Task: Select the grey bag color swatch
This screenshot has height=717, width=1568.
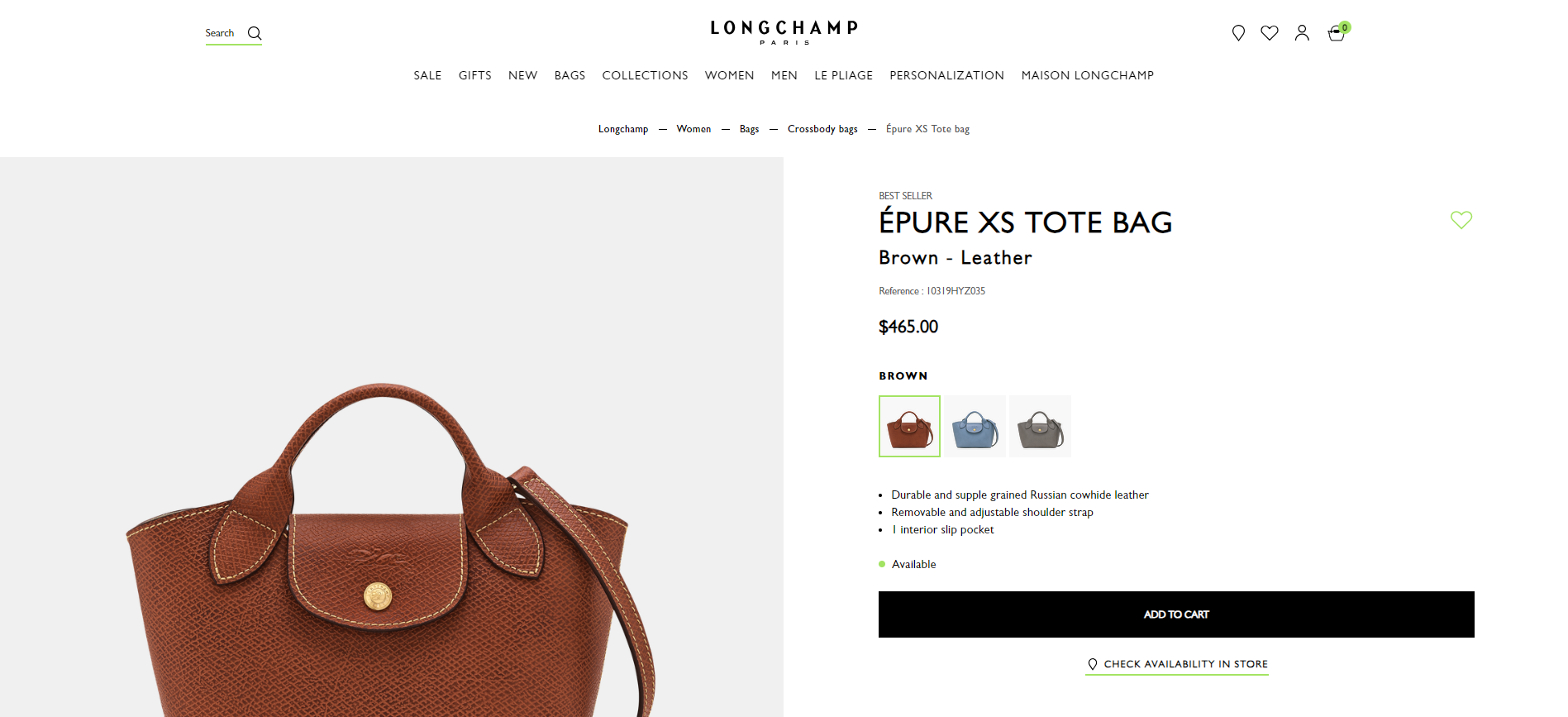Action: [1040, 426]
